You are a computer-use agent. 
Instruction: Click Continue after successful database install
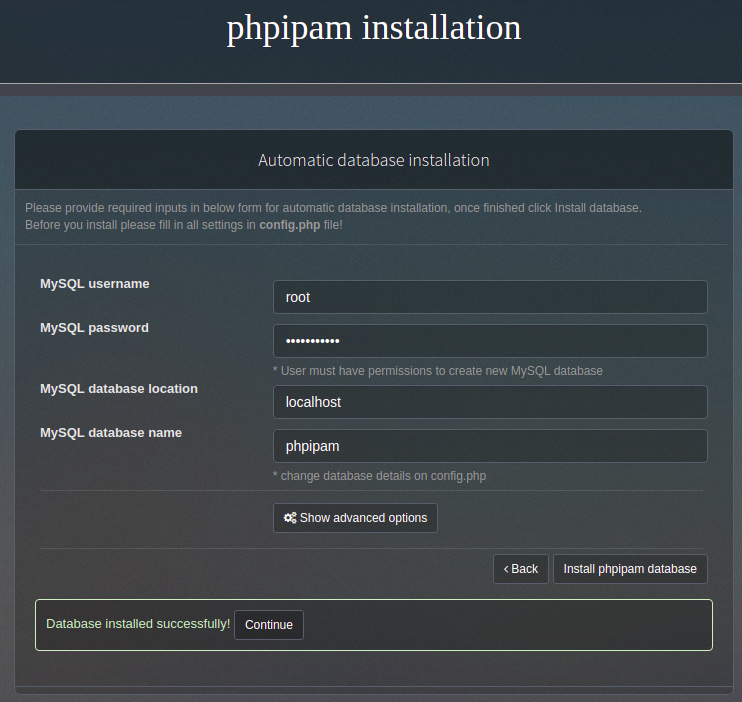click(x=269, y=625)
